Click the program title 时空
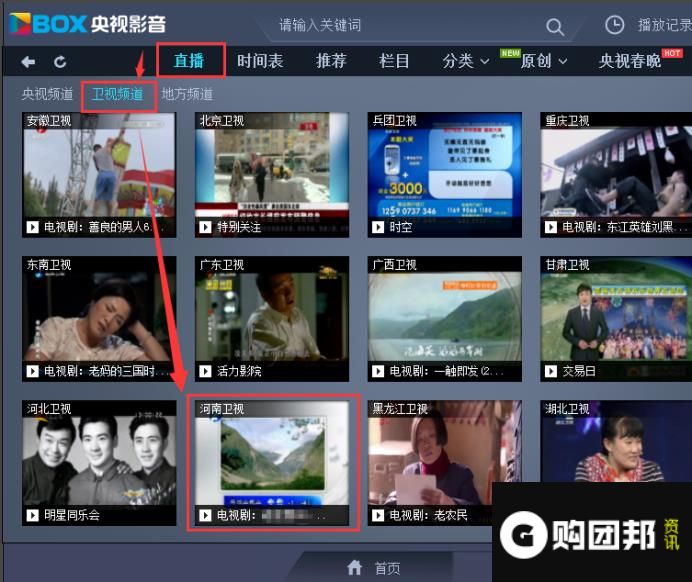 [x=401, y=227]
